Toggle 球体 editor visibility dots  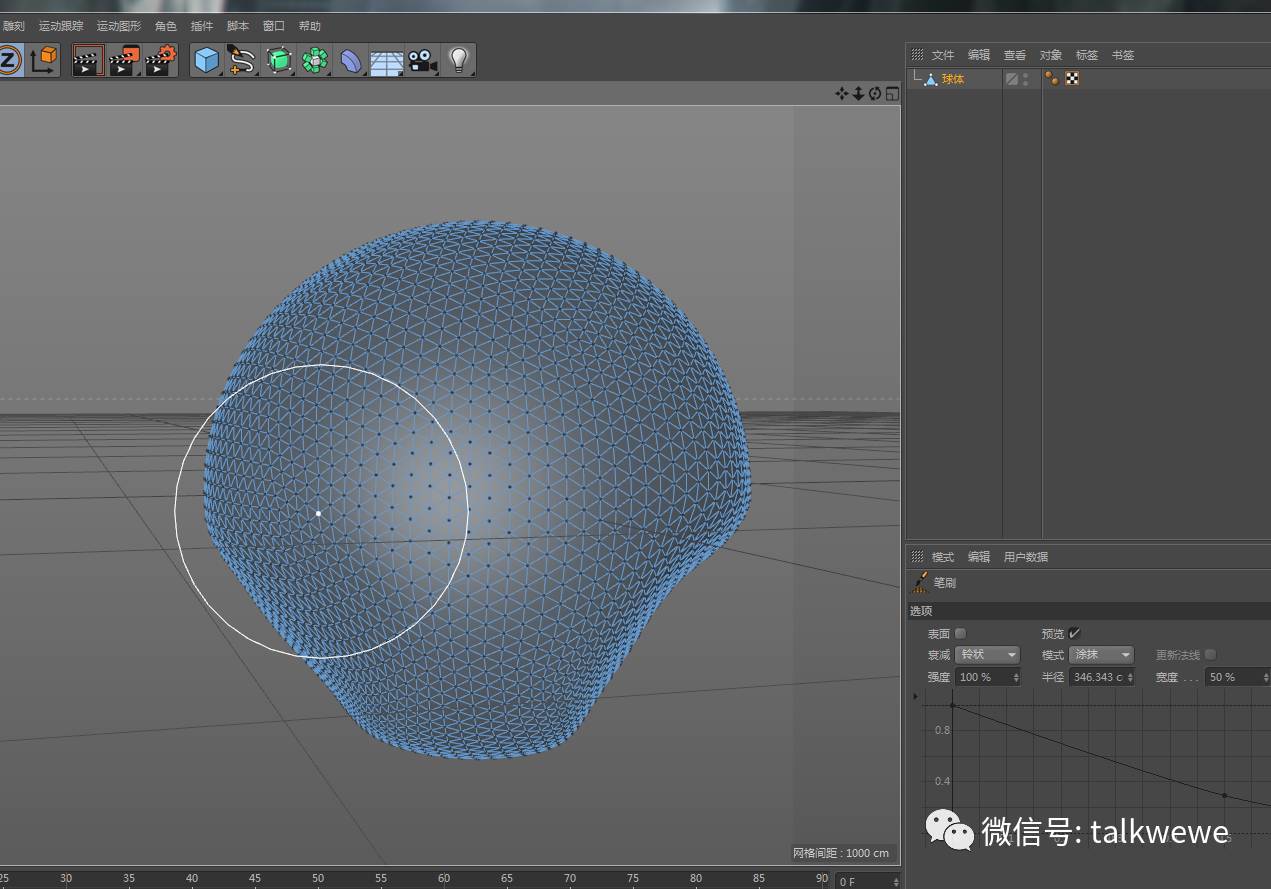[x=1025, y=79]
